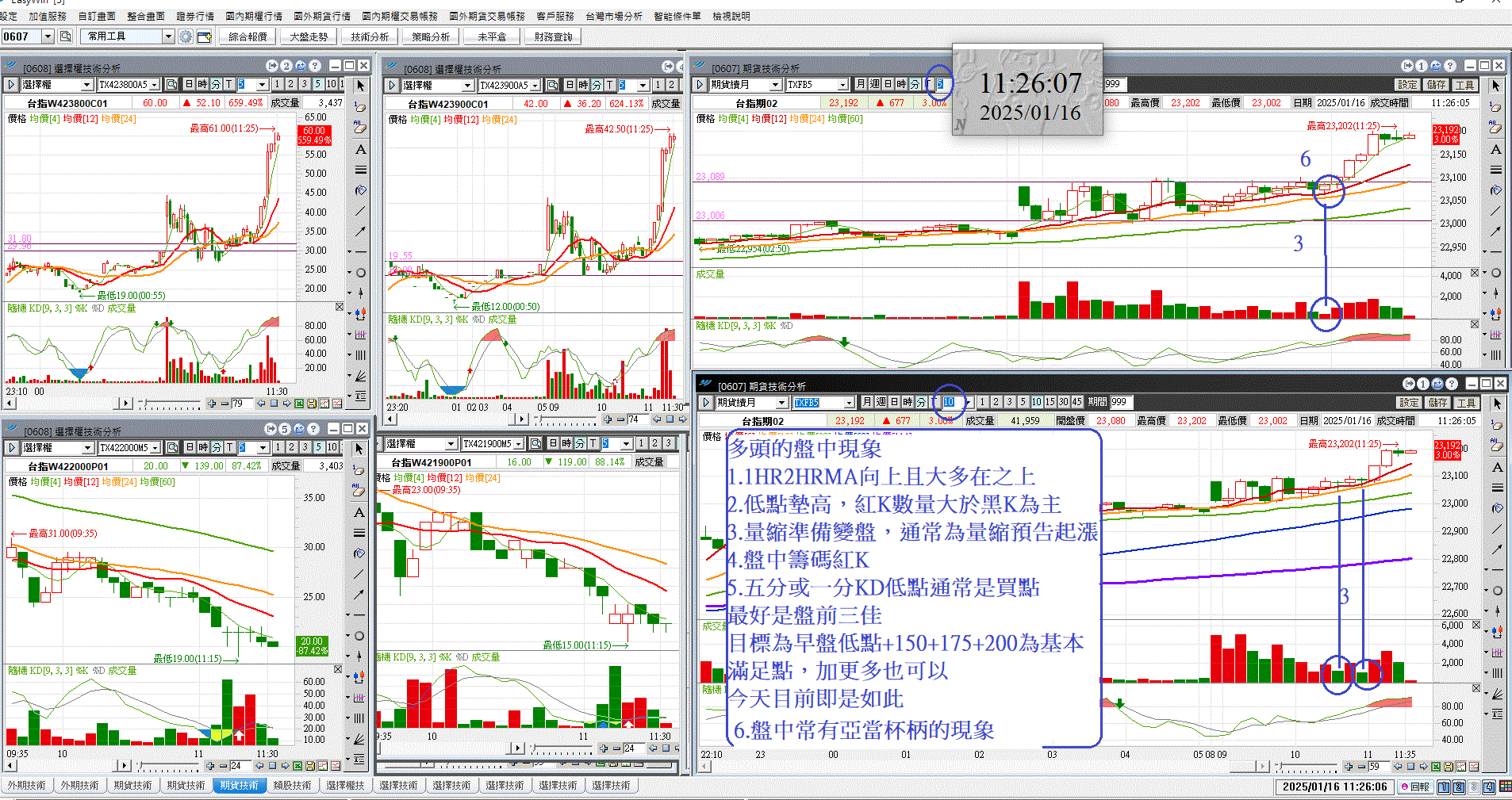Select text 'A' tool in the lower futures 0607 window

pyautogui.click(x=1498, y=467)
